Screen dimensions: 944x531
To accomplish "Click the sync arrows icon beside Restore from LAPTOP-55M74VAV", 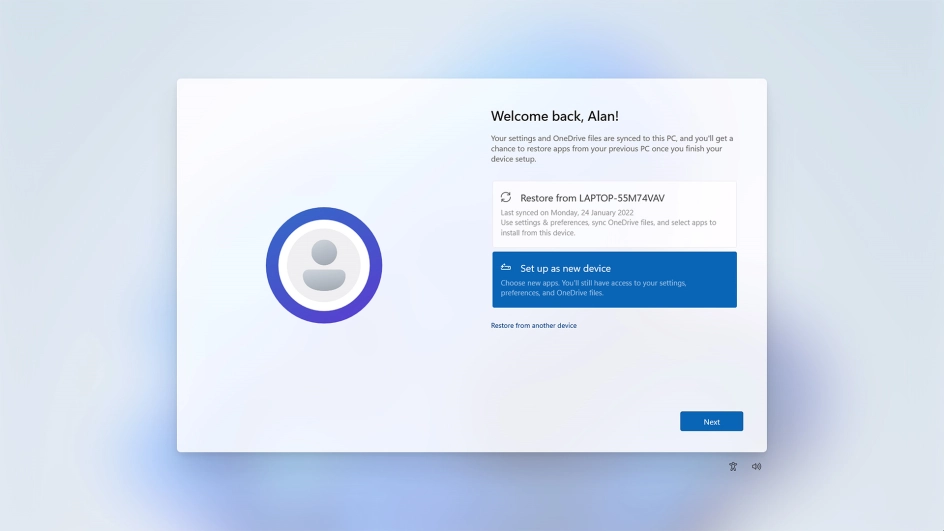I will [506, 197].
